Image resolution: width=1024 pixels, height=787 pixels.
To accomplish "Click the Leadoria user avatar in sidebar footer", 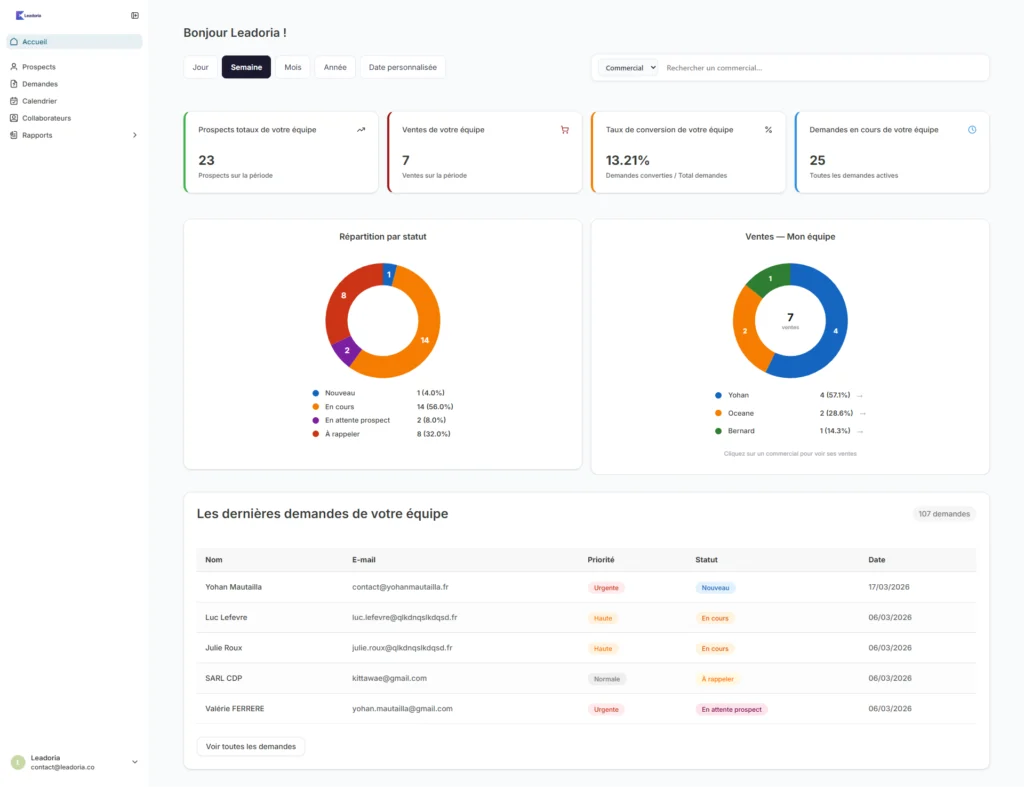I will (18, 762).
